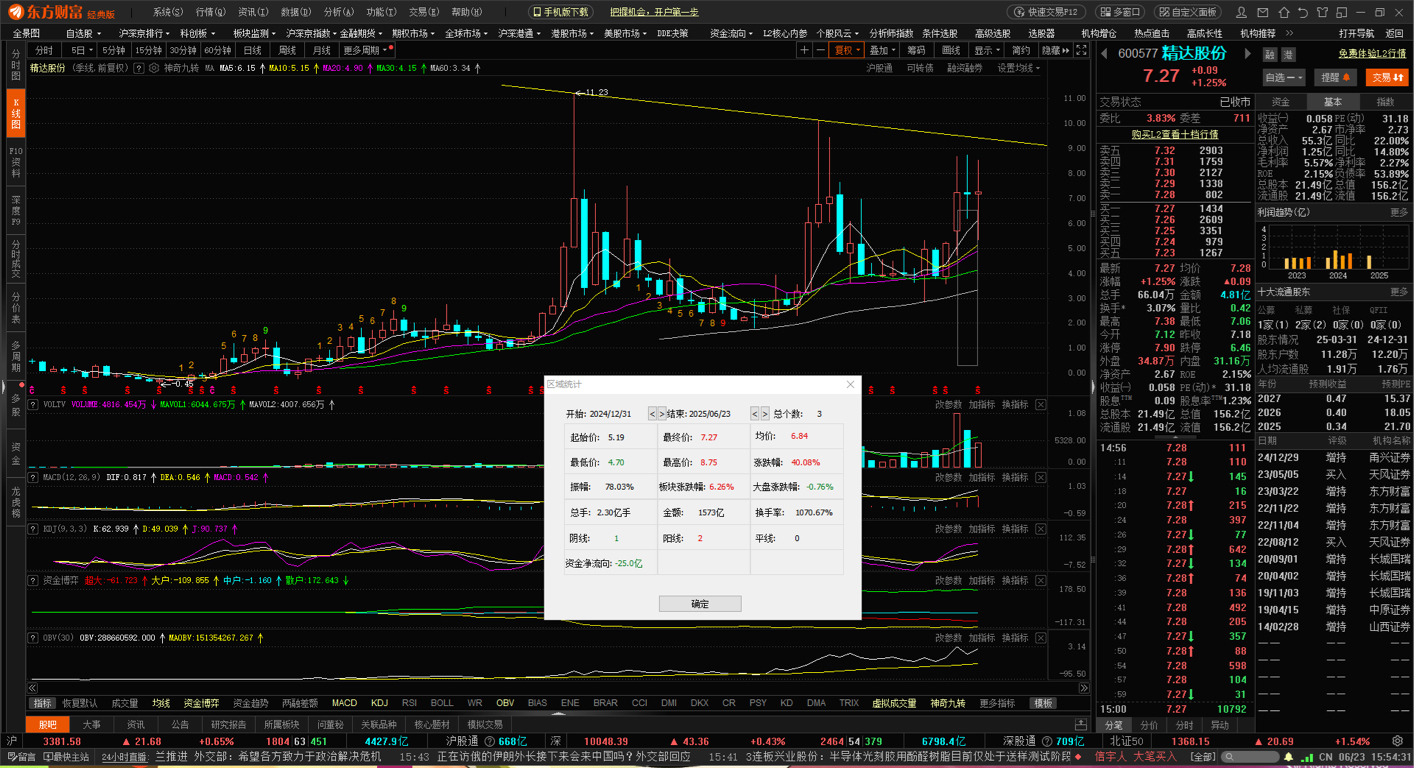Open 购买L2查看十档行情 link
1414x768 pixels.
pos(1175,134)
